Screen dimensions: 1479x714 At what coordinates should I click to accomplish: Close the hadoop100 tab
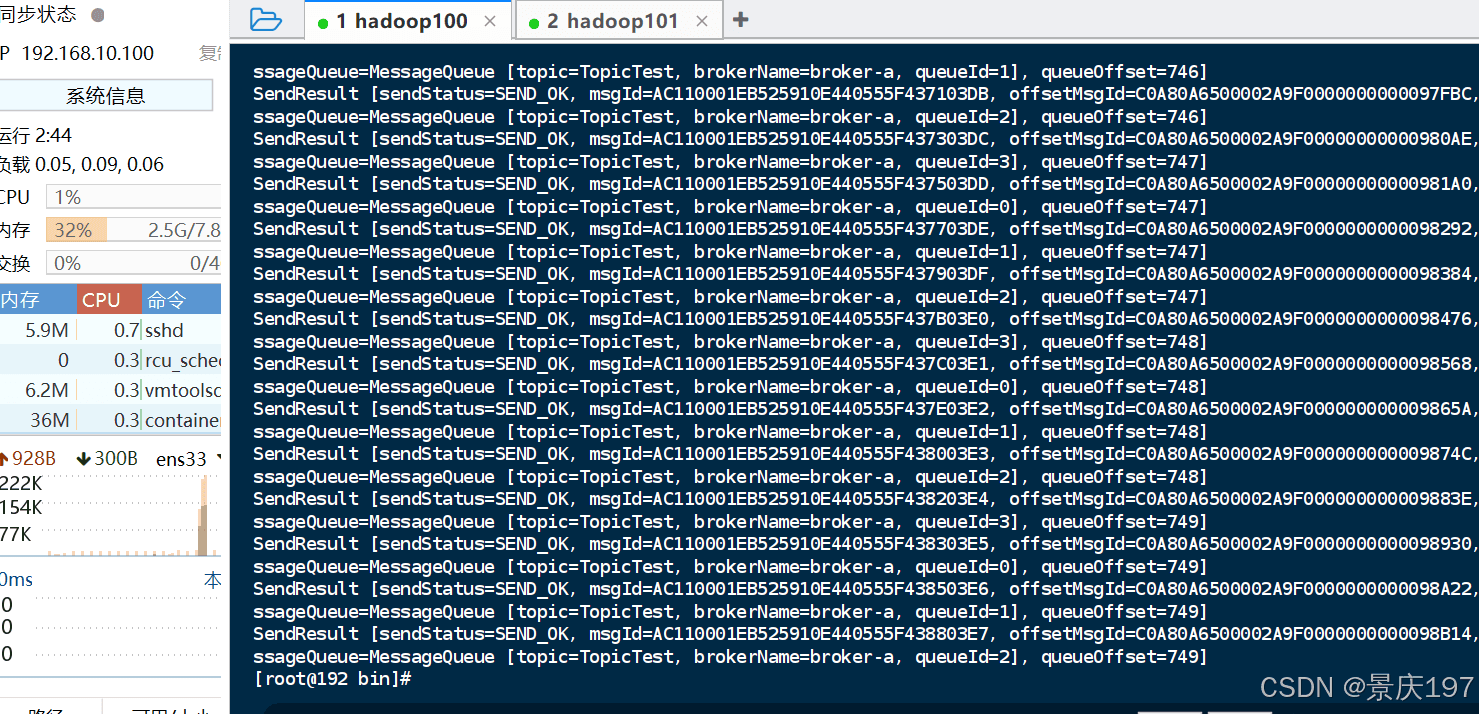(x=489, y=22)
